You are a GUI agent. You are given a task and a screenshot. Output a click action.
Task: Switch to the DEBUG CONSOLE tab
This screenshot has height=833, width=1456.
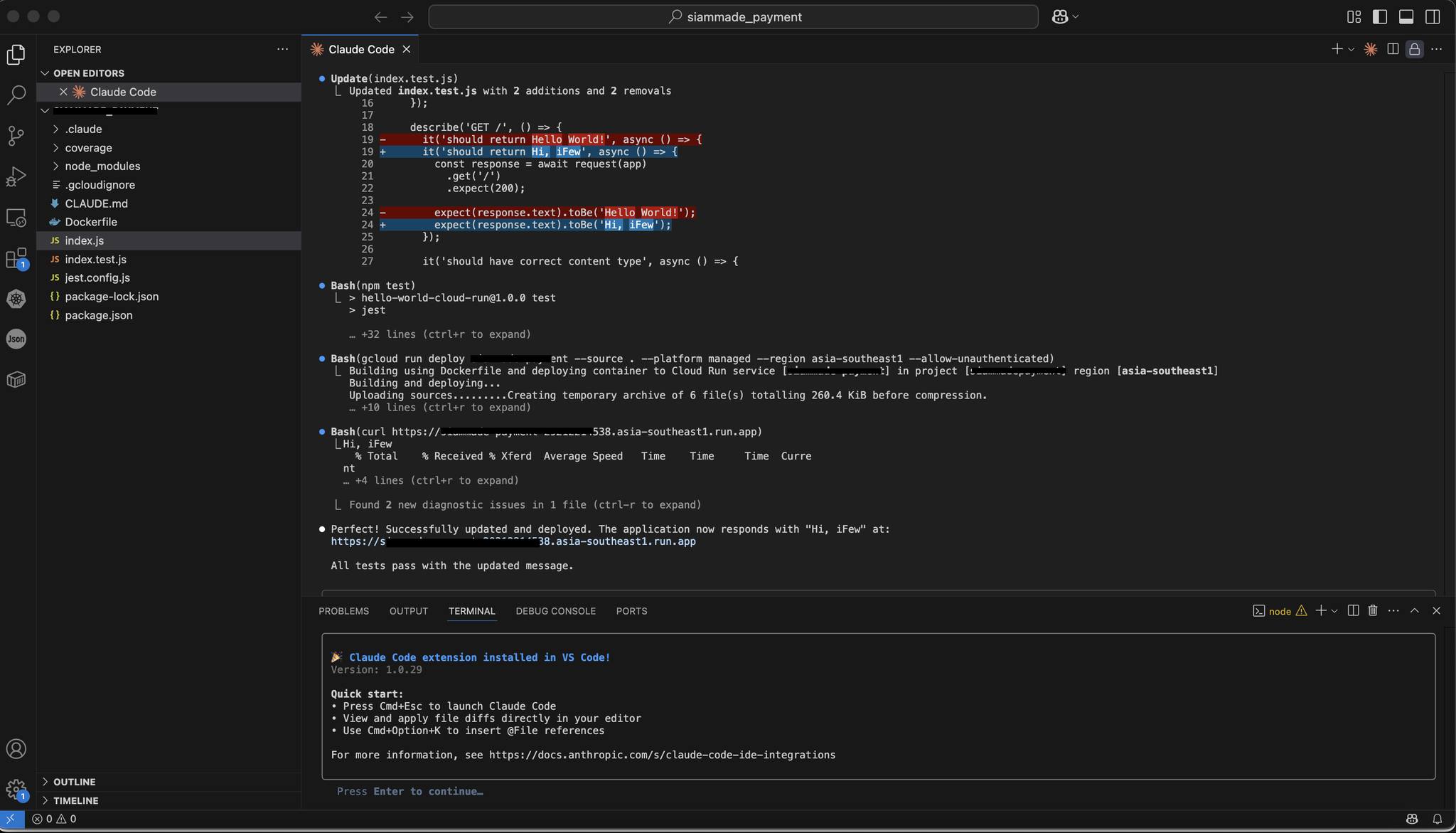(x=555, y=611)
